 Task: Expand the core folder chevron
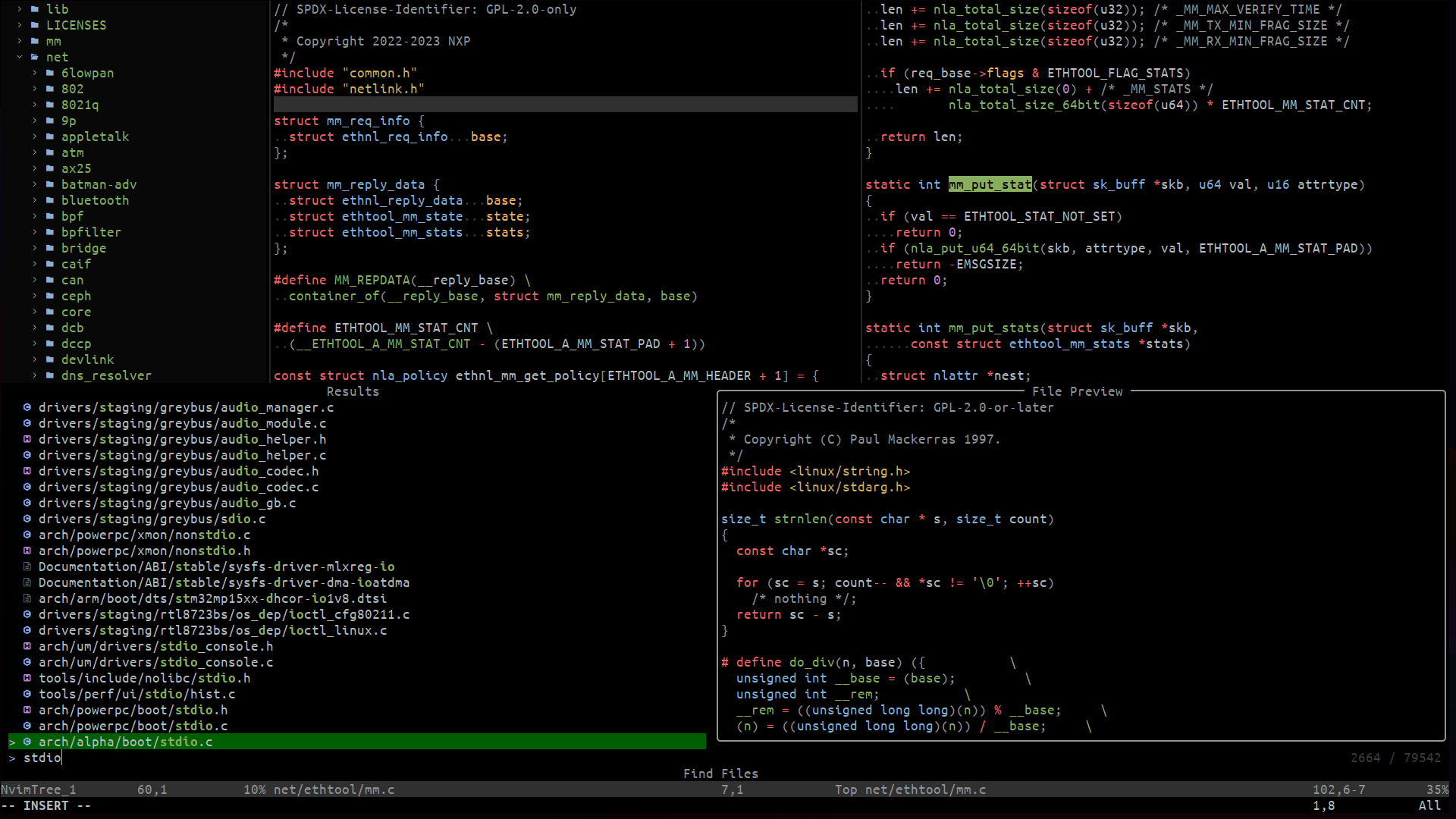click(x=35, y=312)
